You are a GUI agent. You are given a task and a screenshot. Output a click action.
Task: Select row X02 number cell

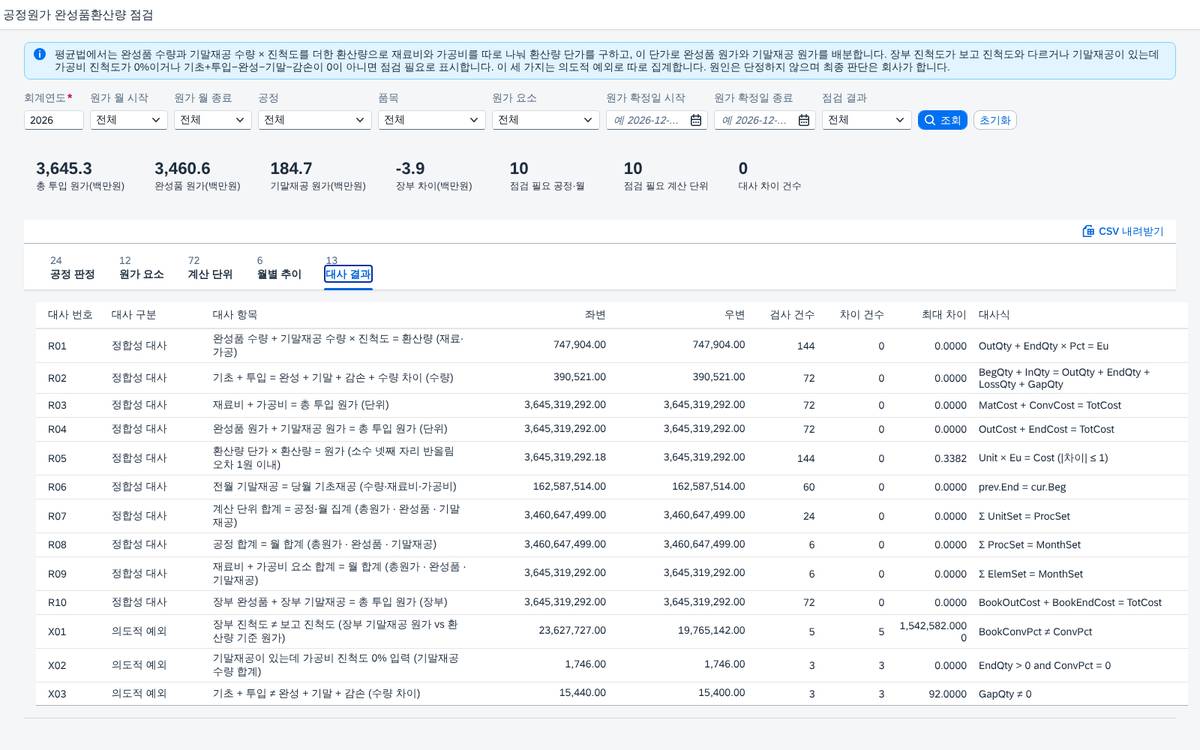point(57,665)
